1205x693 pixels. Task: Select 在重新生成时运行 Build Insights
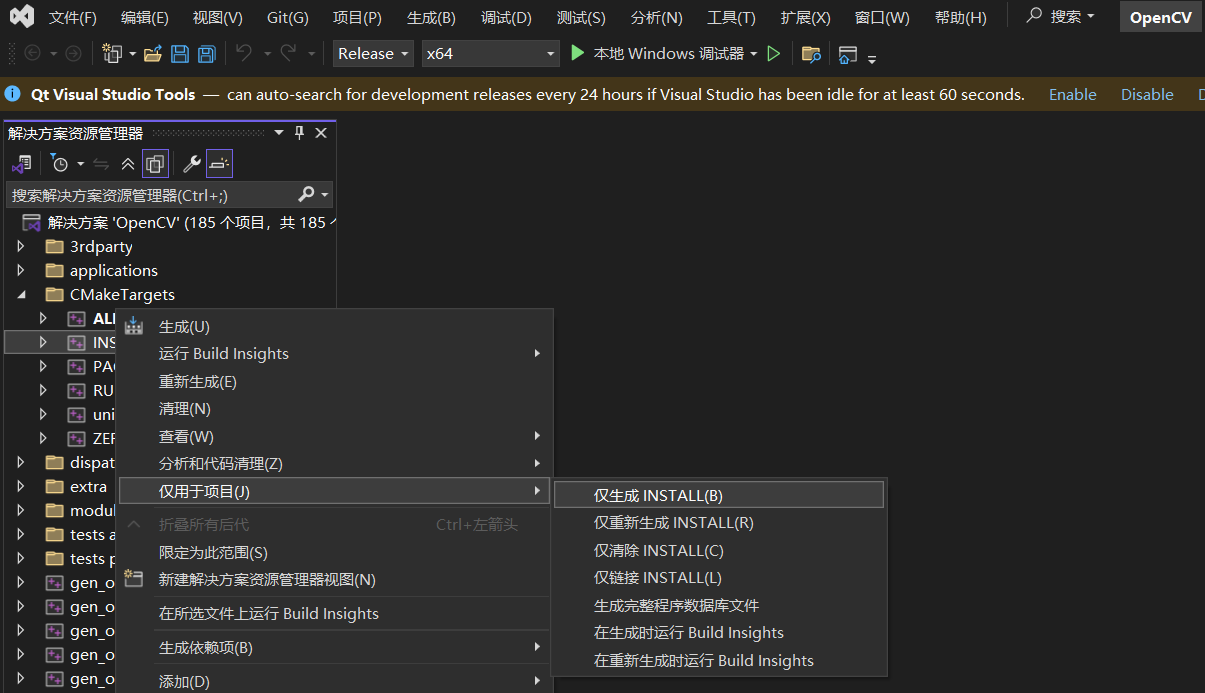coord(719,660)
